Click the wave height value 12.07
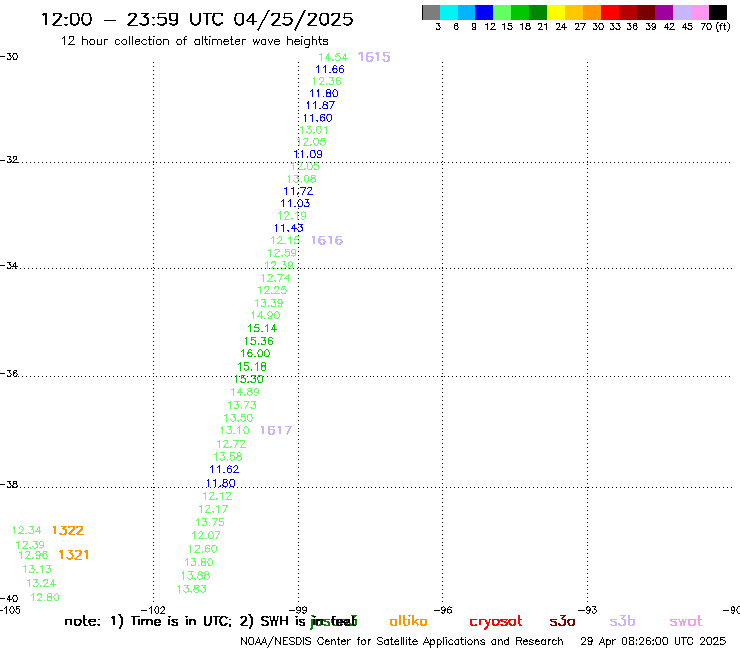 (x=206, y=536)
